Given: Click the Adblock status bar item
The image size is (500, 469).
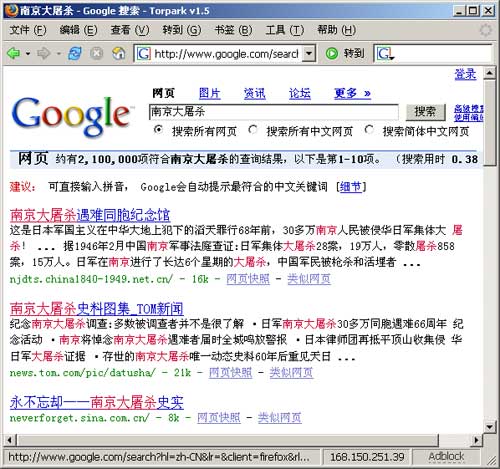Looking at the screenshot, I should pyautogui.click(x=446, y=456).
